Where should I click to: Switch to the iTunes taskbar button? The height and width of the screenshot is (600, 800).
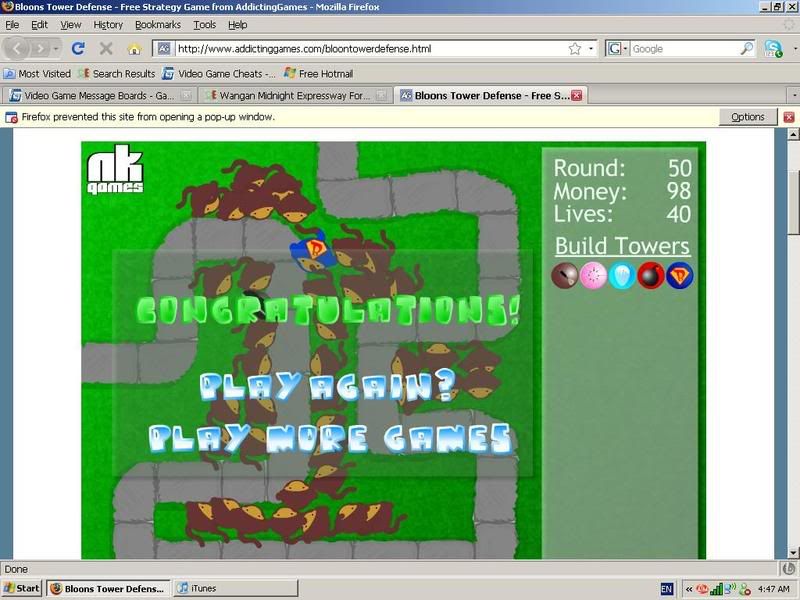tap(236, 588)
